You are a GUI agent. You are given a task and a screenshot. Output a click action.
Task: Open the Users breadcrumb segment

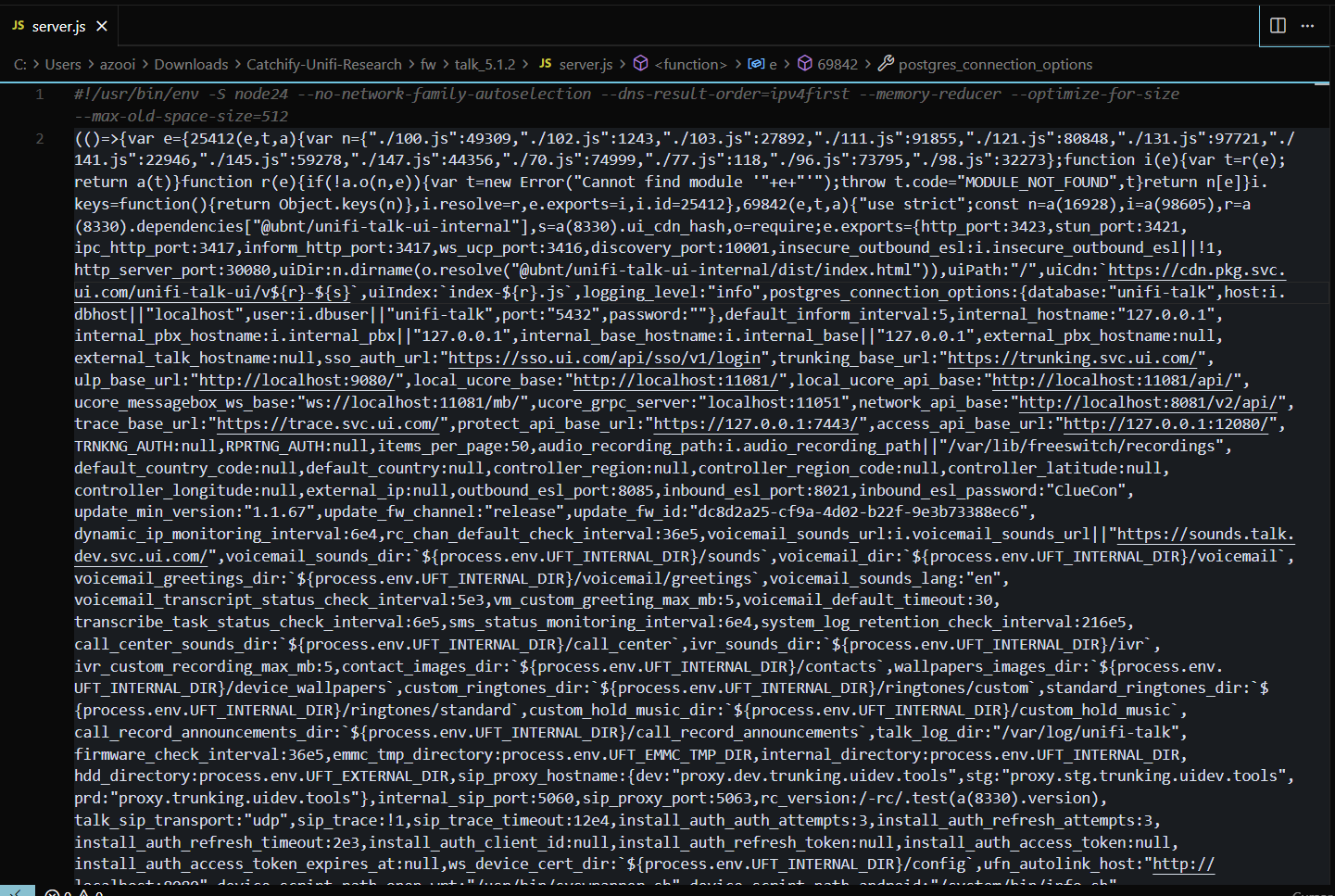pos(63,65)
